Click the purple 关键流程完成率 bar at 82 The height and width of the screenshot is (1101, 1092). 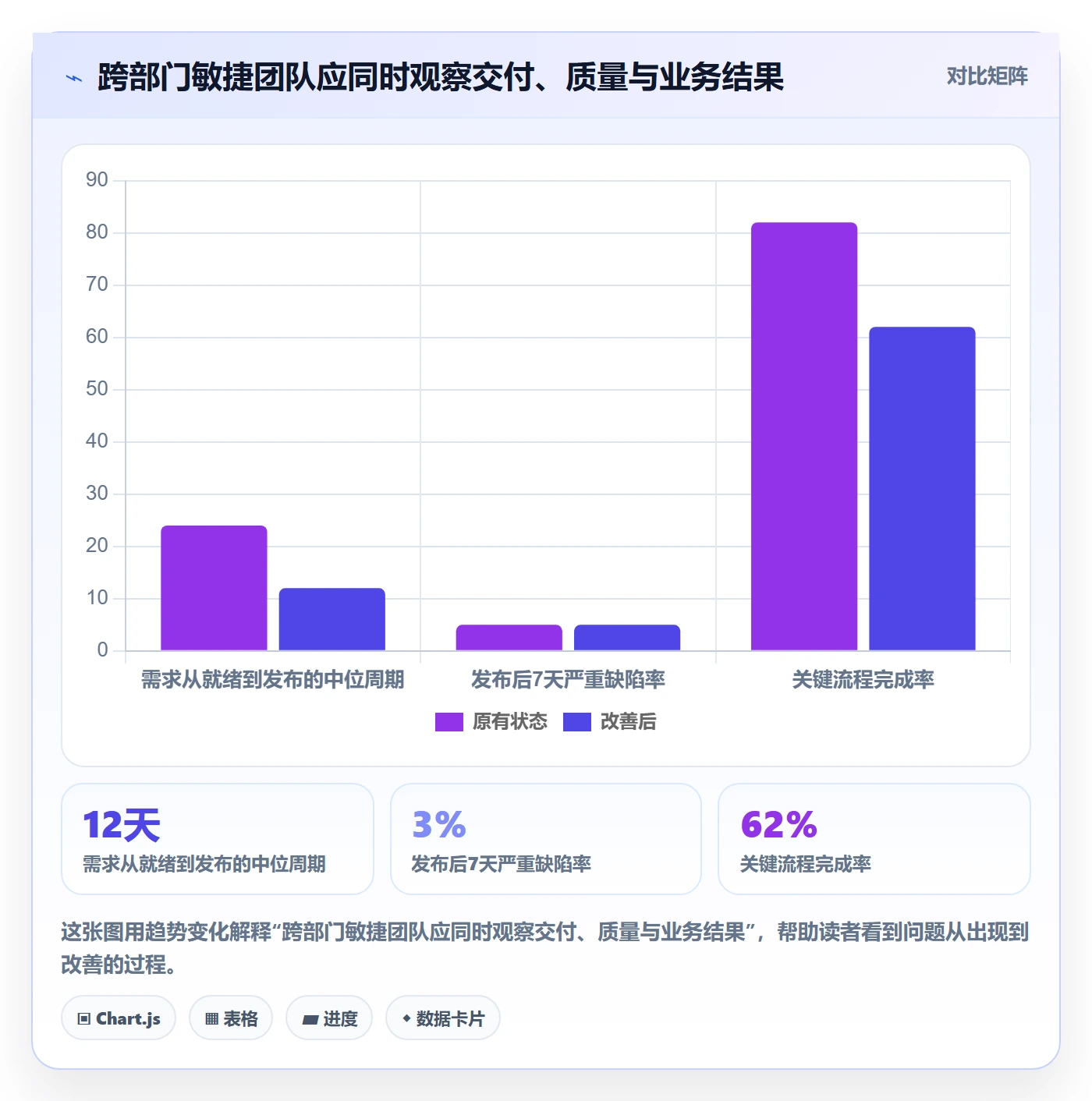click(x=804, y=437)
